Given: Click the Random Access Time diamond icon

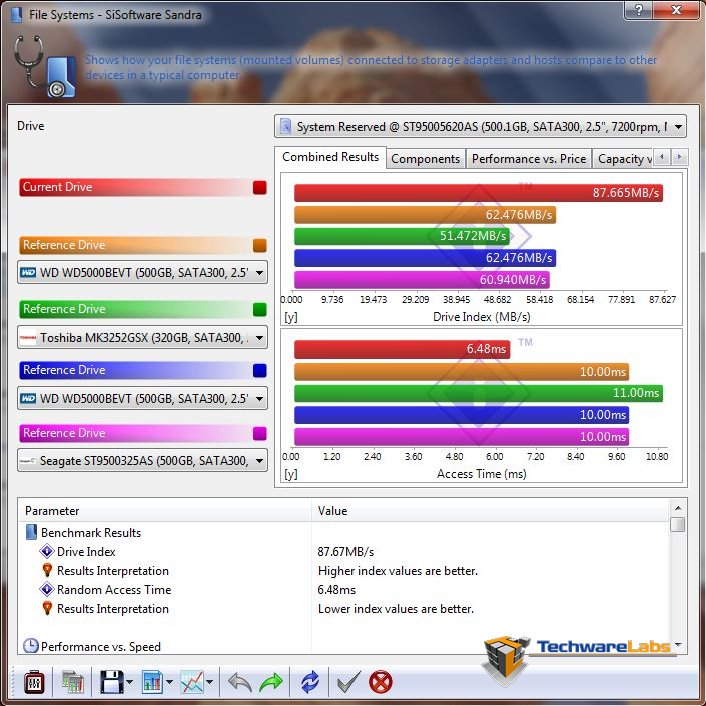Looking at the screenshot, I should click(47, 589).
